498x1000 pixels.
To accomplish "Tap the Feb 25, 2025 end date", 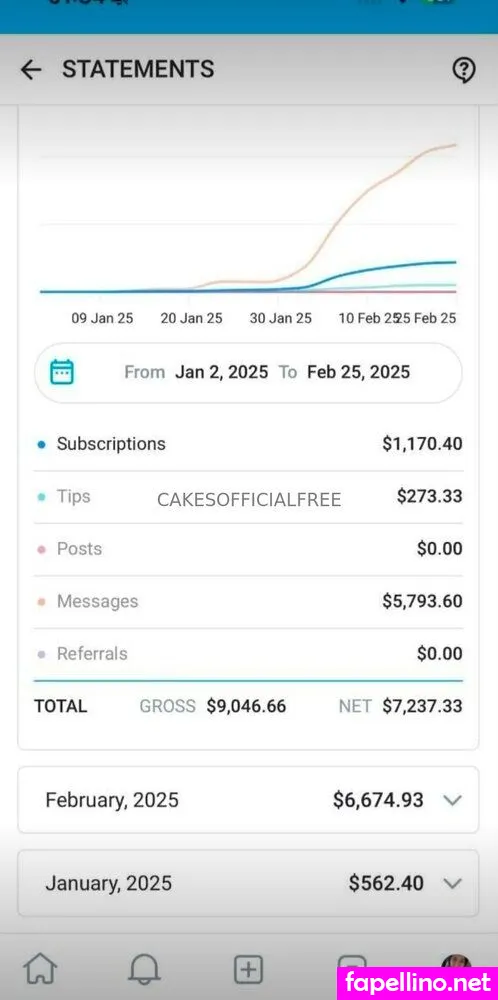I will [x=358, y=372].
